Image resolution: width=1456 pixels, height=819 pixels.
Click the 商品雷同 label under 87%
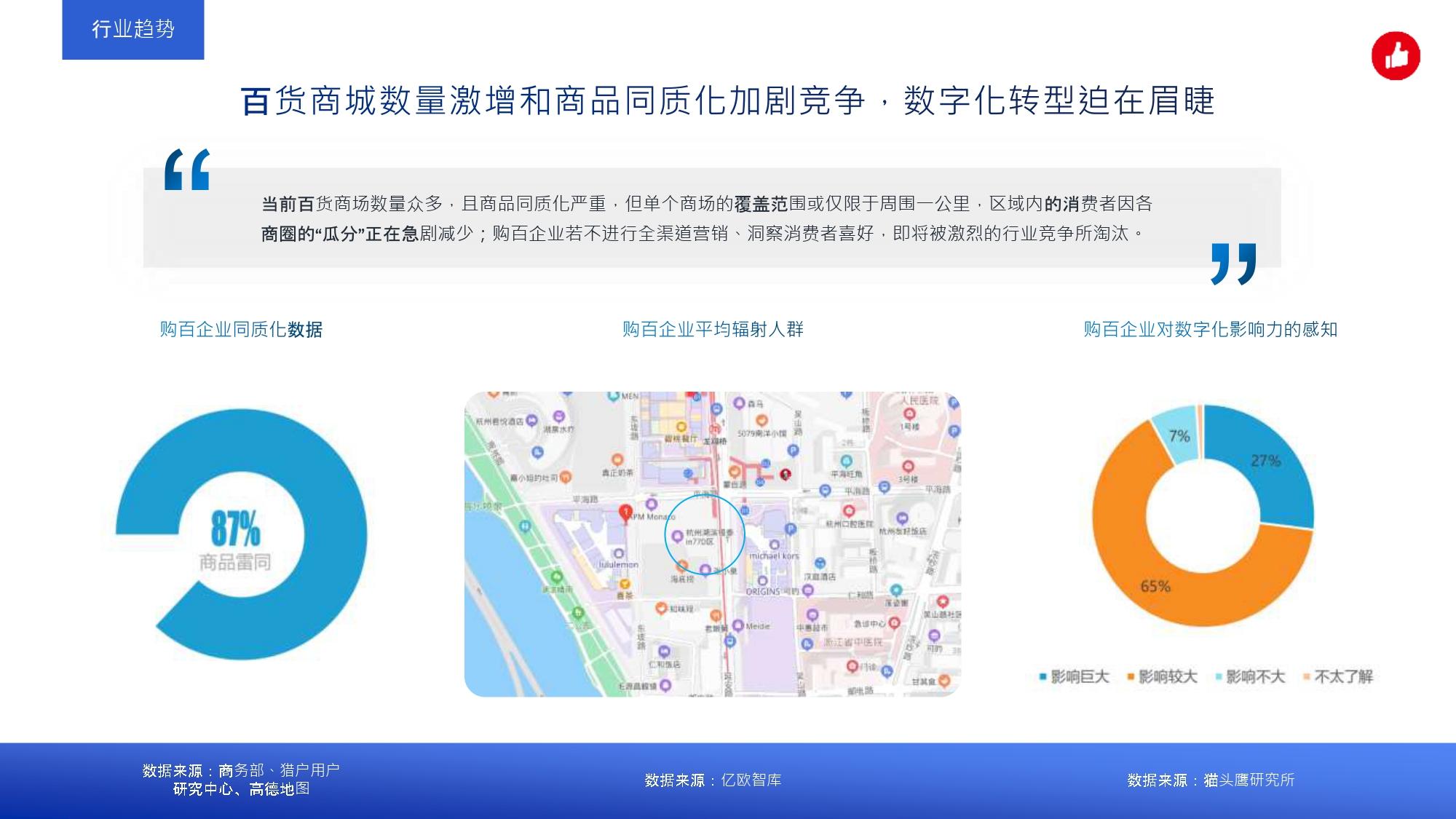click(235, 562)
